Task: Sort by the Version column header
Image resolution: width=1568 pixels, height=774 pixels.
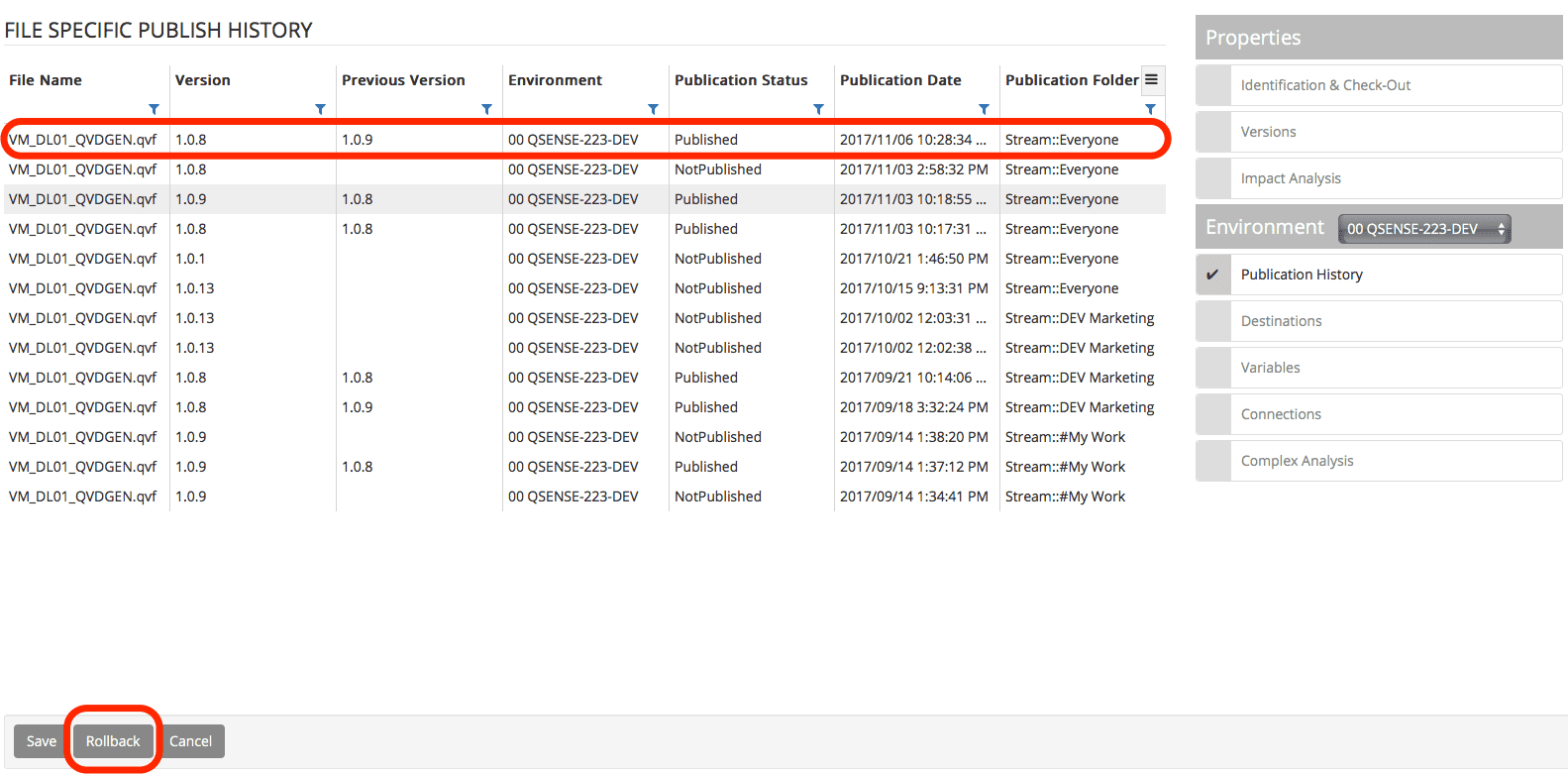Action: (202, 80)
